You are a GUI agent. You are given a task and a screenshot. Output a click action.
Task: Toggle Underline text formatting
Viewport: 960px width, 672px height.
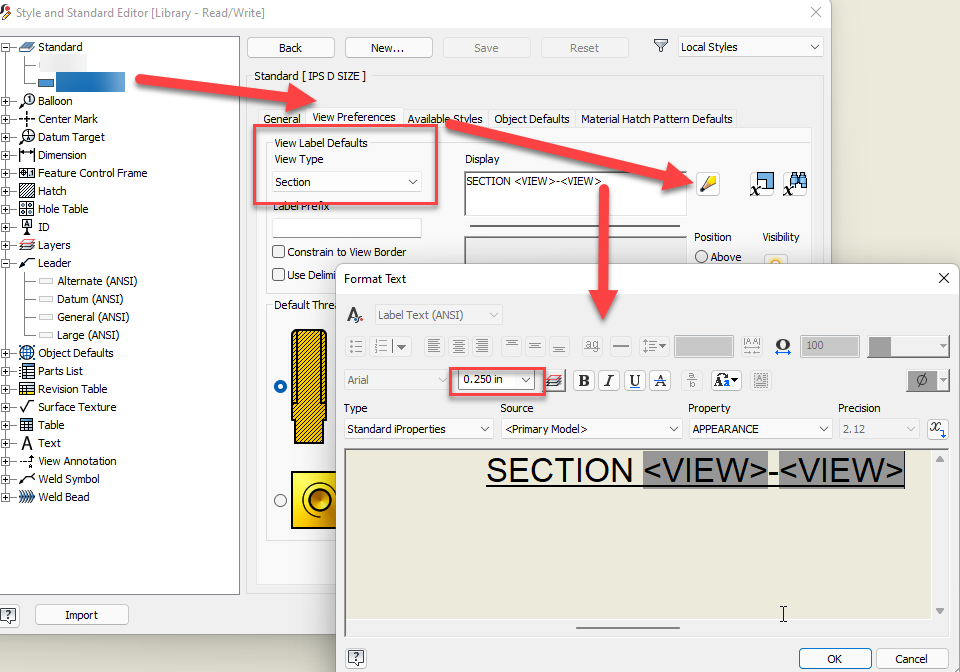[635, 381]
